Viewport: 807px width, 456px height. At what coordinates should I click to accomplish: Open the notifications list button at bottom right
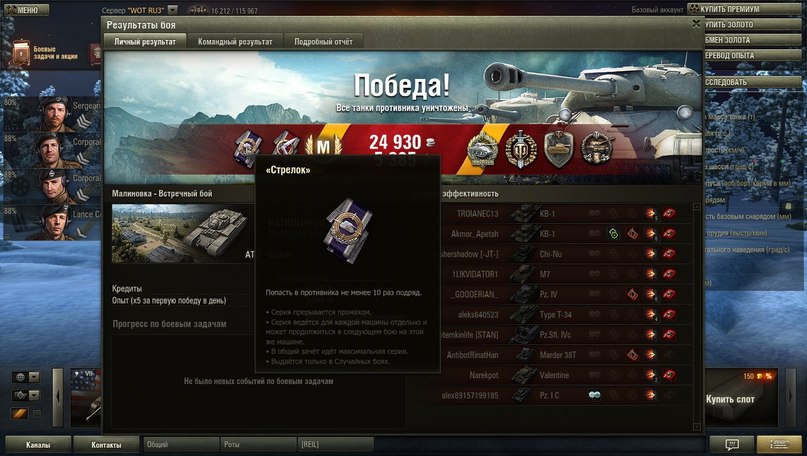pos(779,444)
